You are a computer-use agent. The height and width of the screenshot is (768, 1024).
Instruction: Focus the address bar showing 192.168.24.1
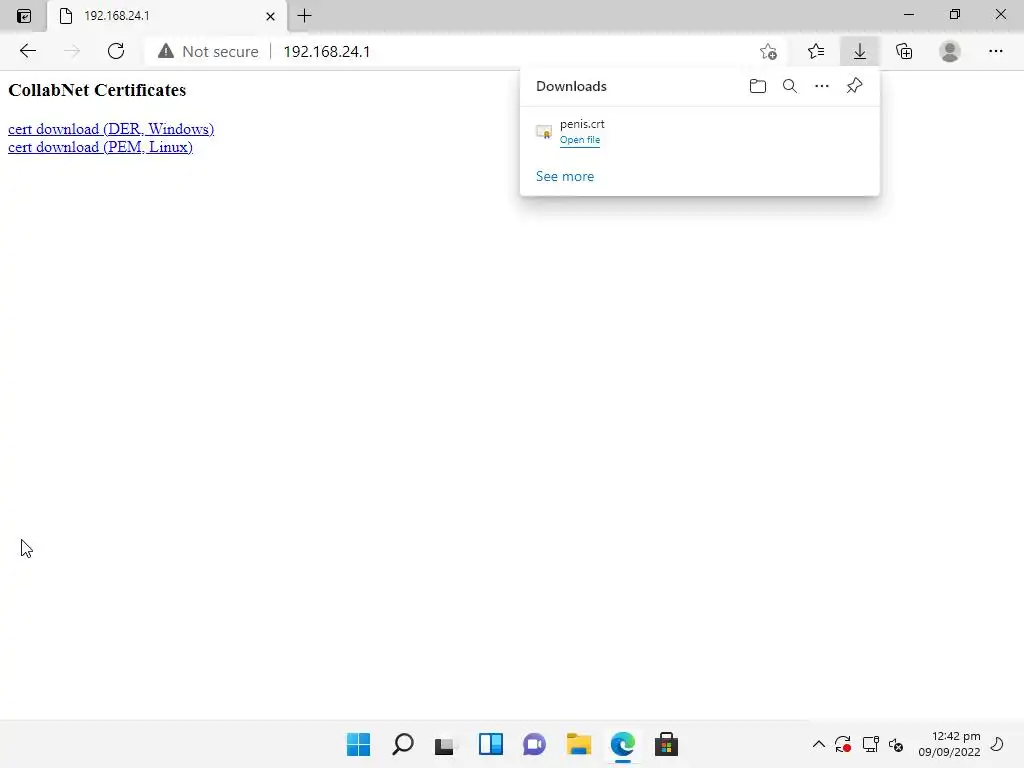[x=327, y=52]
